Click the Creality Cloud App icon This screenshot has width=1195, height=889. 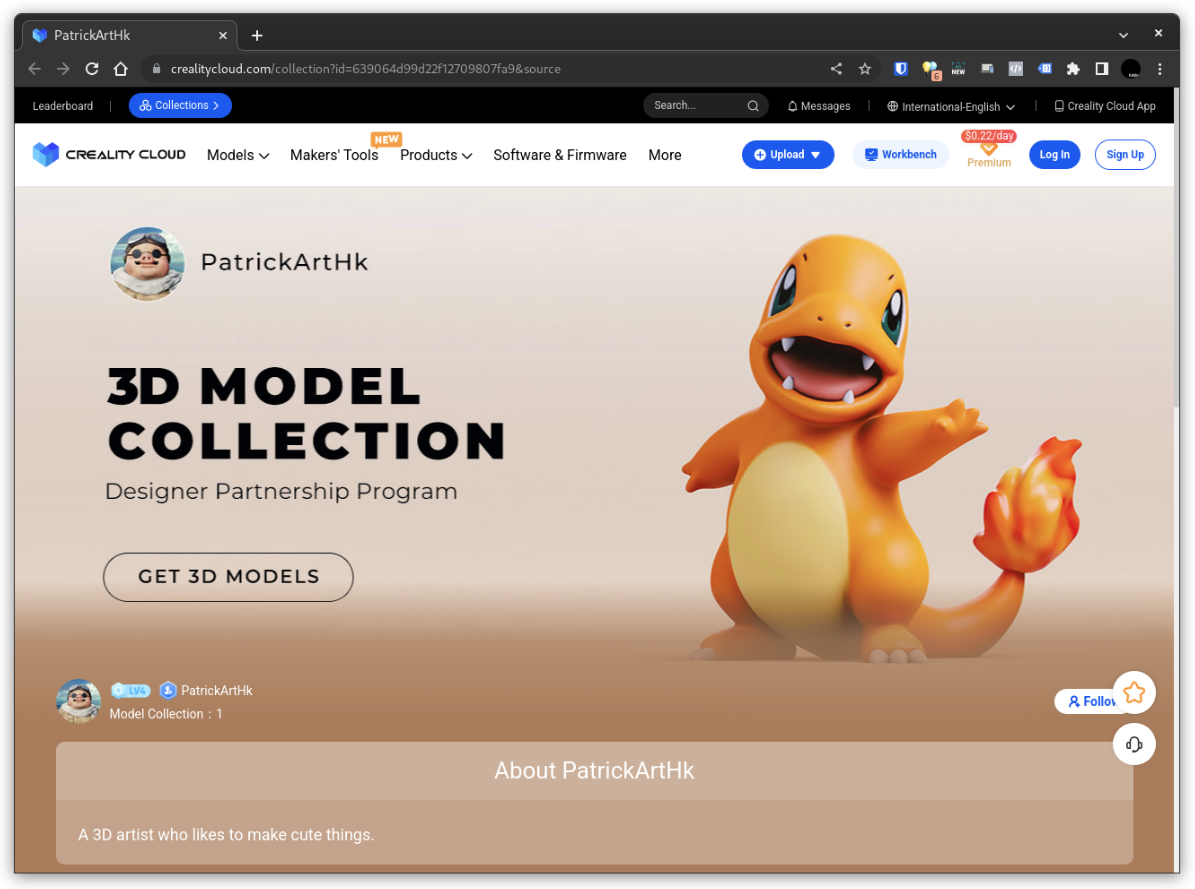pyautogui.click(x=1059, y=105)
